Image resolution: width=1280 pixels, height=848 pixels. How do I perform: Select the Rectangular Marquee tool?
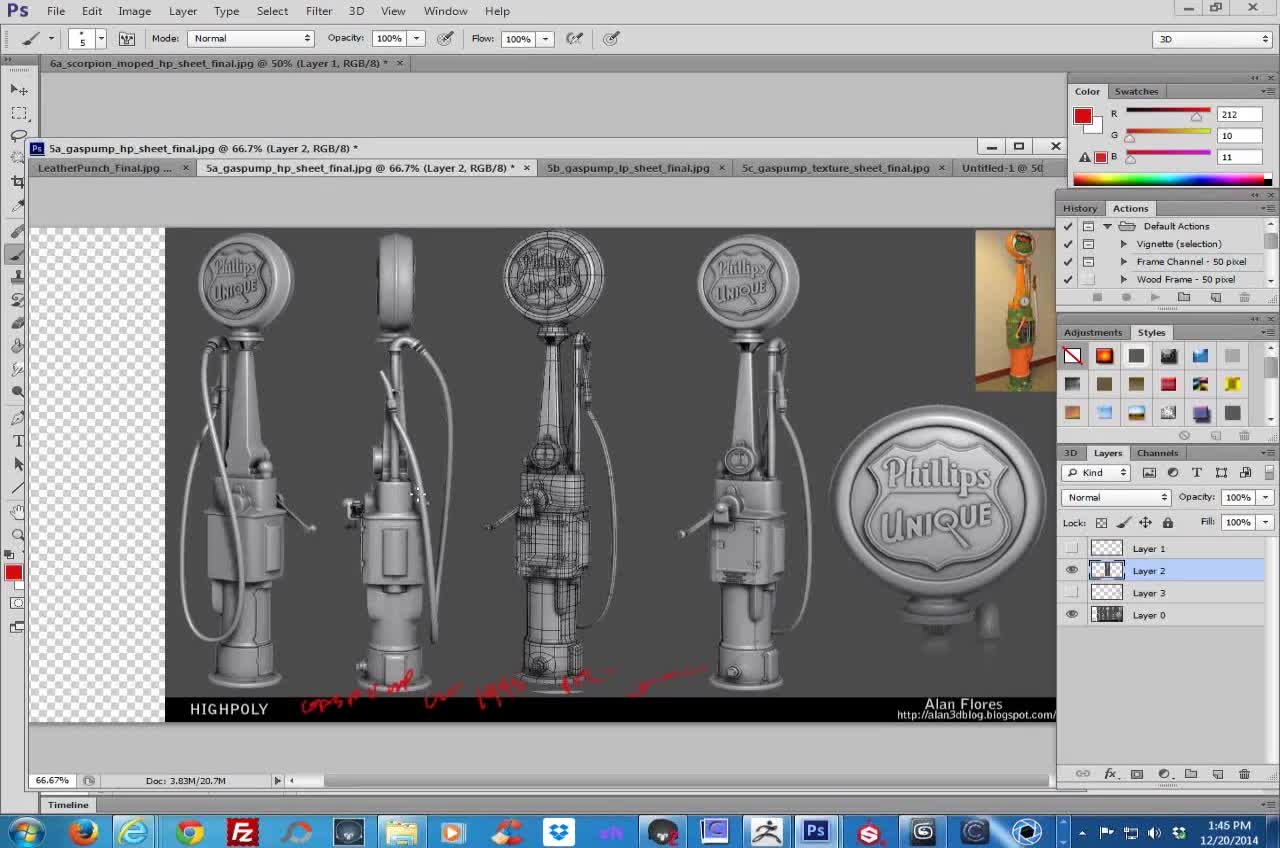coord(18,113)
